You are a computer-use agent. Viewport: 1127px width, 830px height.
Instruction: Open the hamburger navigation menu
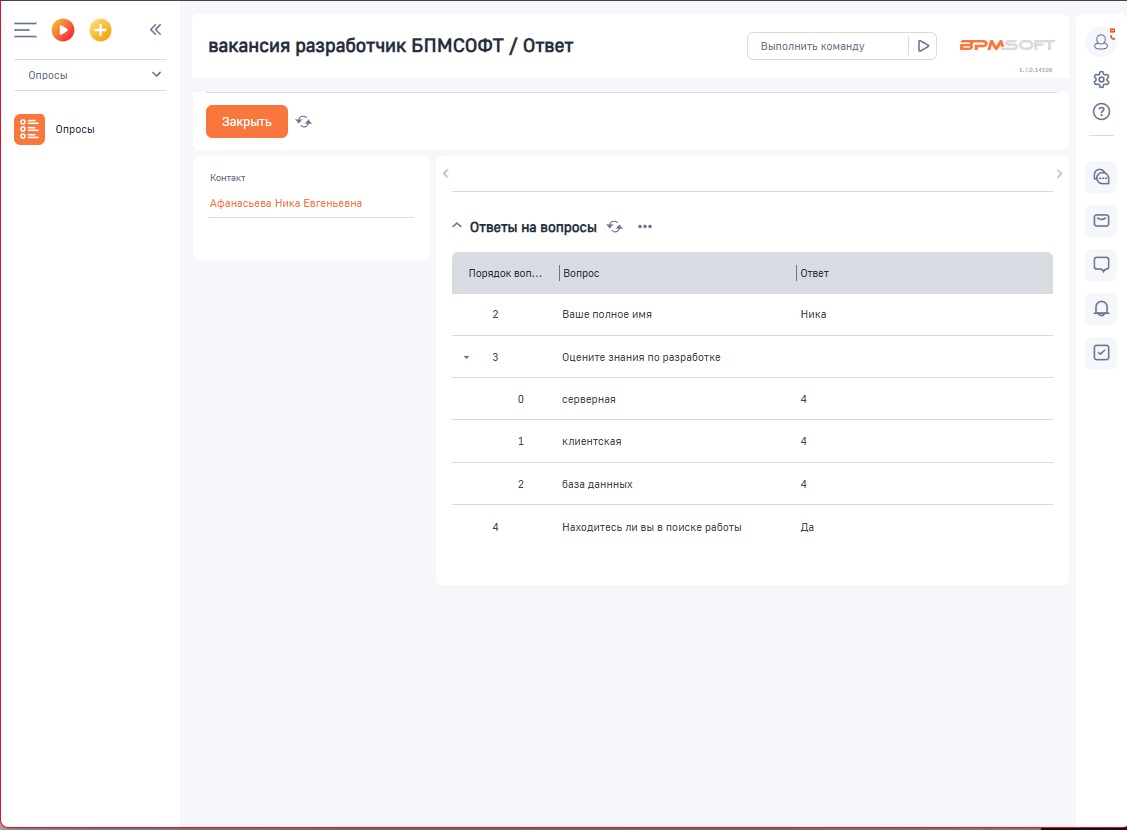click(25, 30)
